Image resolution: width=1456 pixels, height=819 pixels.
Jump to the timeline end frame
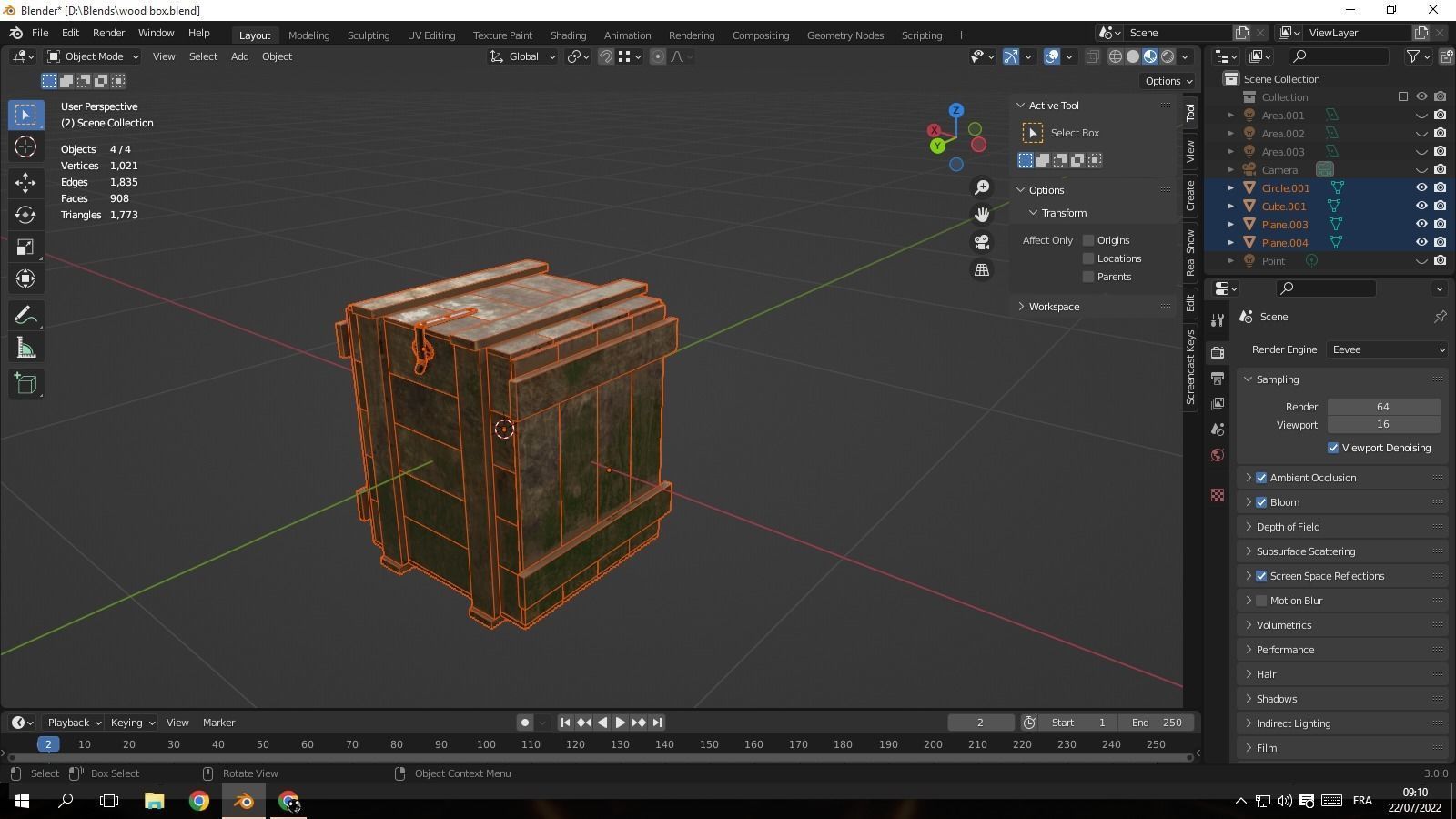657,723
